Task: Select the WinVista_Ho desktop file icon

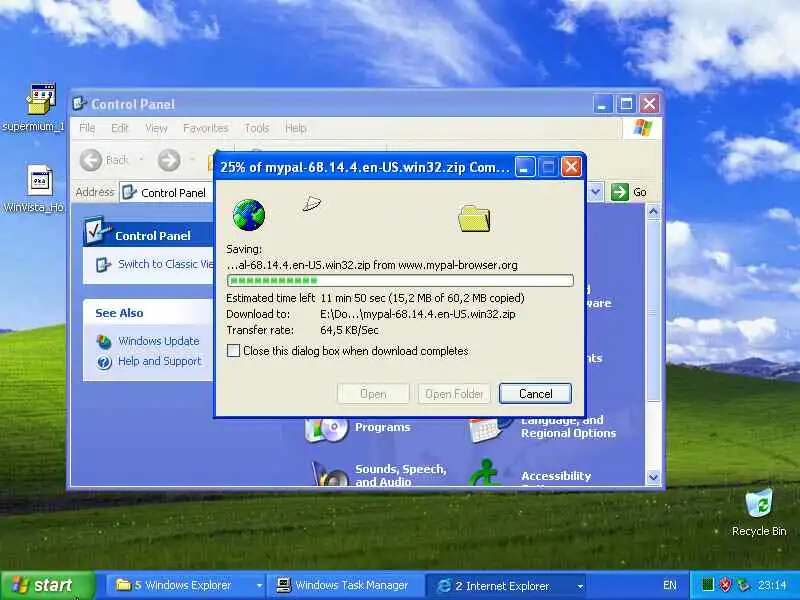Action: tap(40, 181)
